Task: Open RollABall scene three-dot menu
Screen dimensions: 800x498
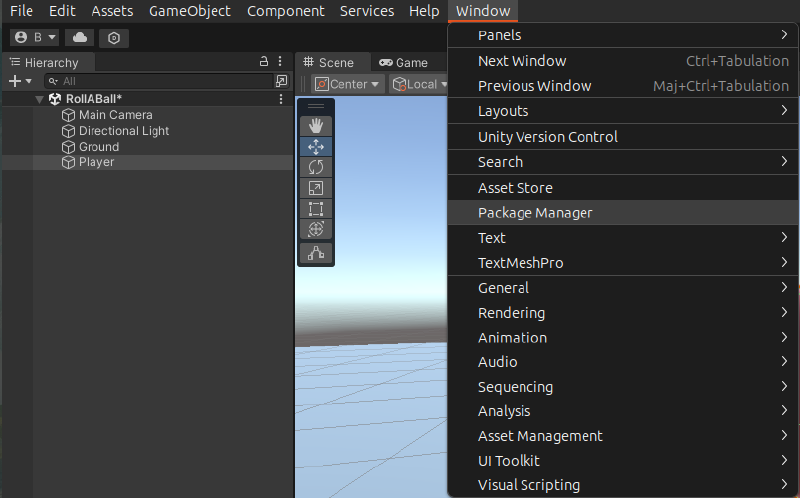Action: click(281, 99)
